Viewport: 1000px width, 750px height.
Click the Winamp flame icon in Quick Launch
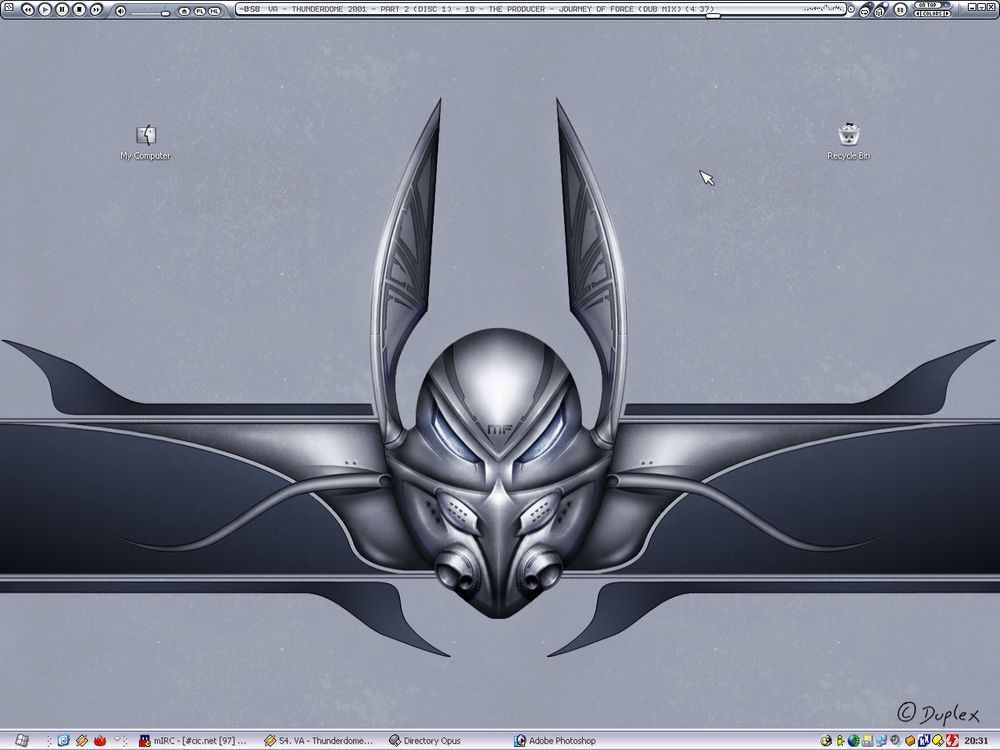tap(100, 741)
